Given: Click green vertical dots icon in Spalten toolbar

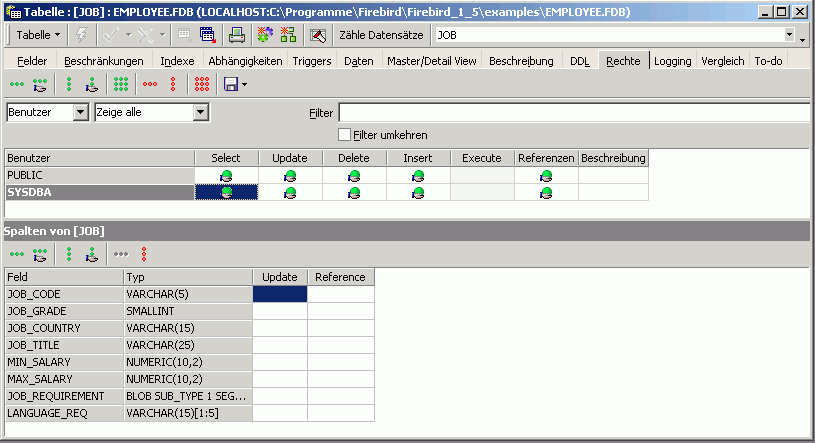Looking at the screenshot, I should tap(69, 254).
